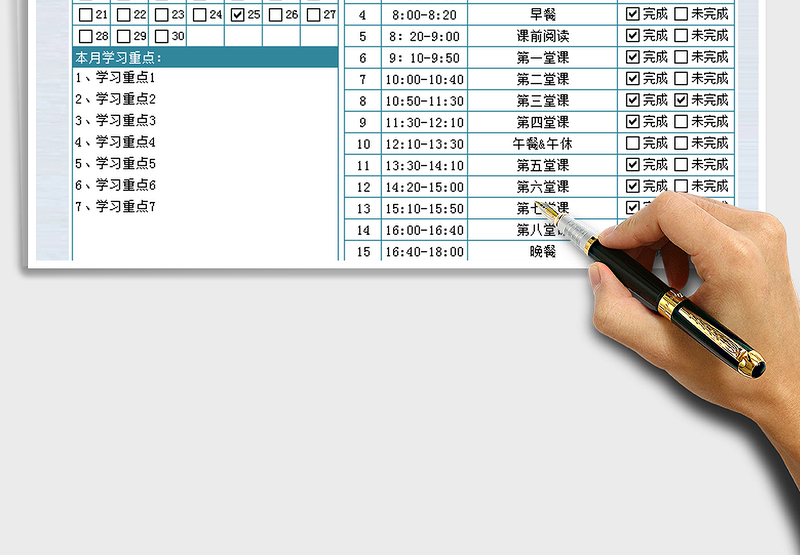
Task: Click row number 10 cell
Action: pos(363,144)
